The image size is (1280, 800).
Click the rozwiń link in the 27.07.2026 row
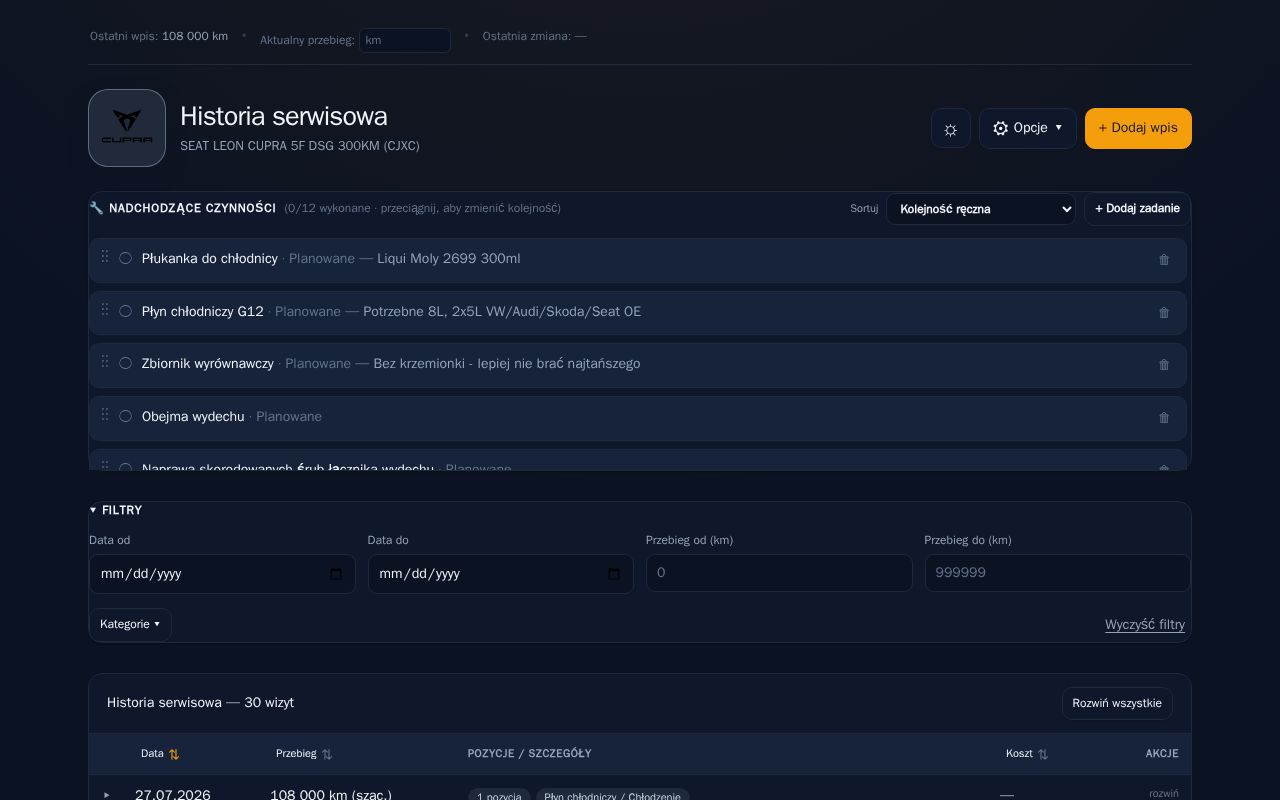pos(1164,794)
